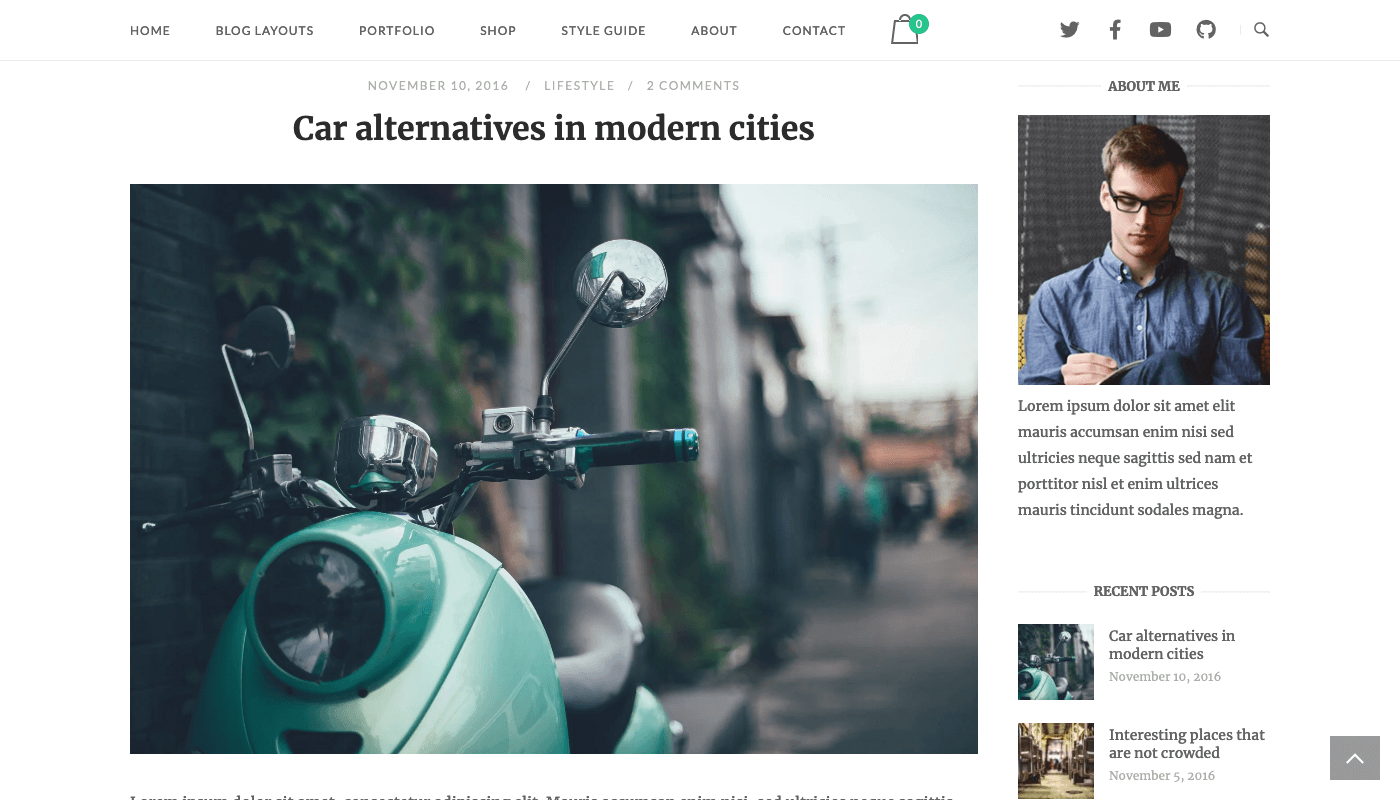1400x800 pixels.
Task: Open the GitHub profile icon
Action: [x=1206, y=30]
